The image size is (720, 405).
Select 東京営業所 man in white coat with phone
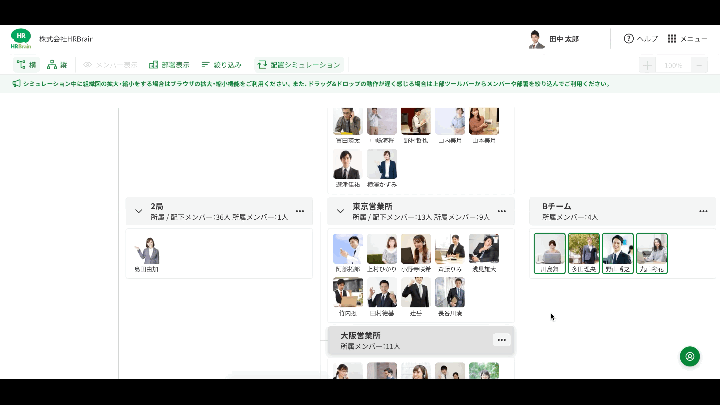tap(348, 249)
